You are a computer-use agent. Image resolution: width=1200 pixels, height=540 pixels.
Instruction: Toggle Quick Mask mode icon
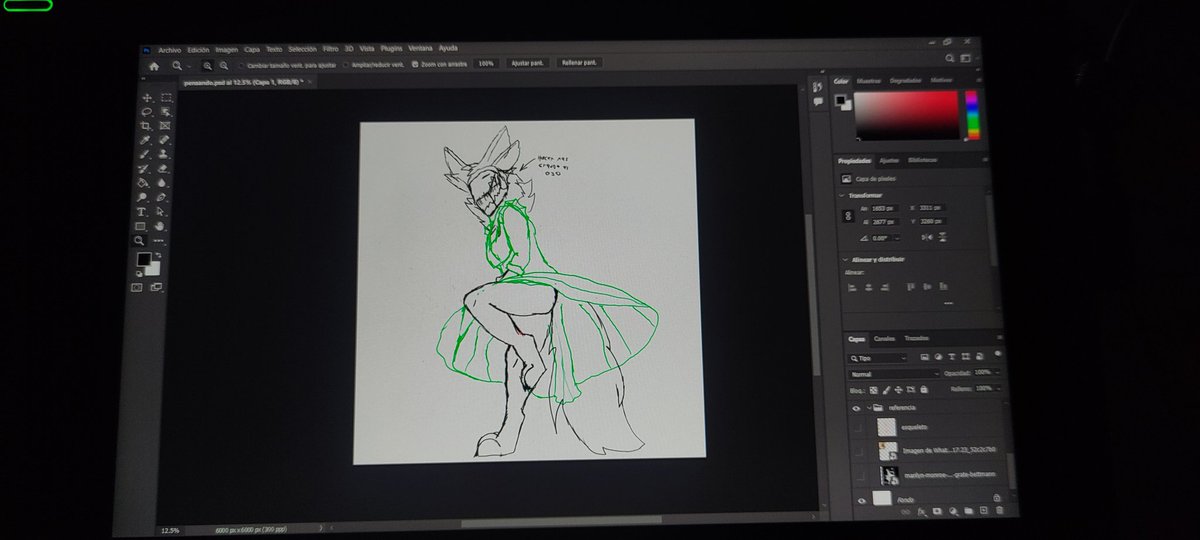(137, 287)
